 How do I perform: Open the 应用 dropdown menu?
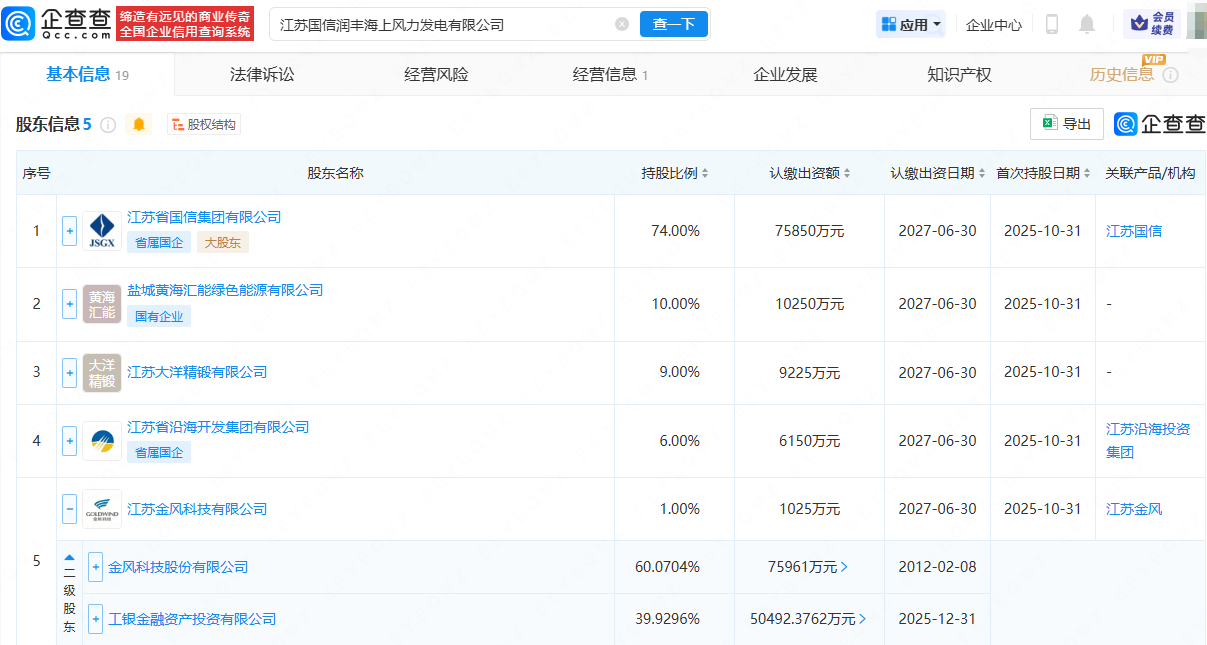[910, 24]
